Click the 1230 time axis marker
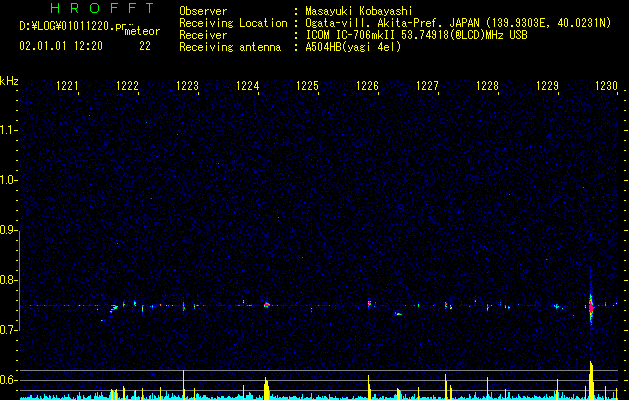This screenshot has height=400, width=629. tap(606, 86)
